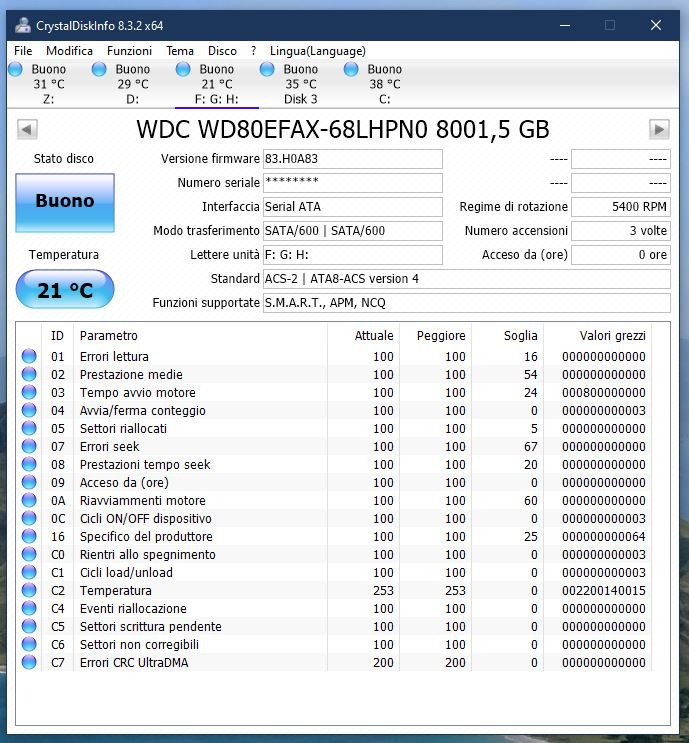
Task: Open the Modifica menu
Action: [x=69, y=51]
